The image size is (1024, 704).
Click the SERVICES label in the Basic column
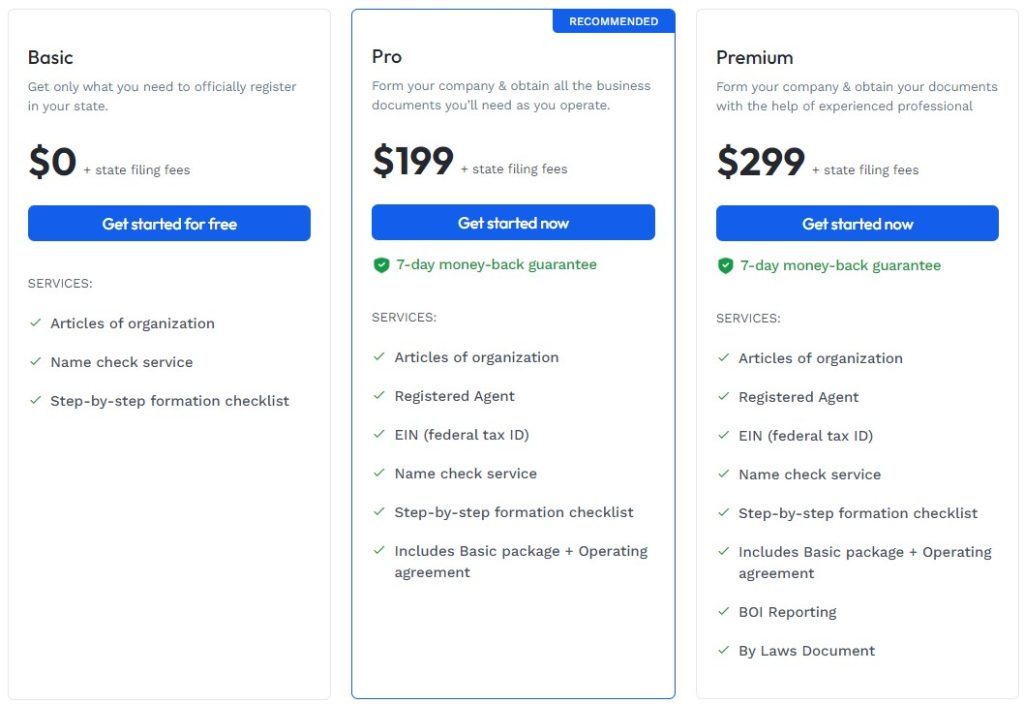pyautogui.click(x=60, y=283)
